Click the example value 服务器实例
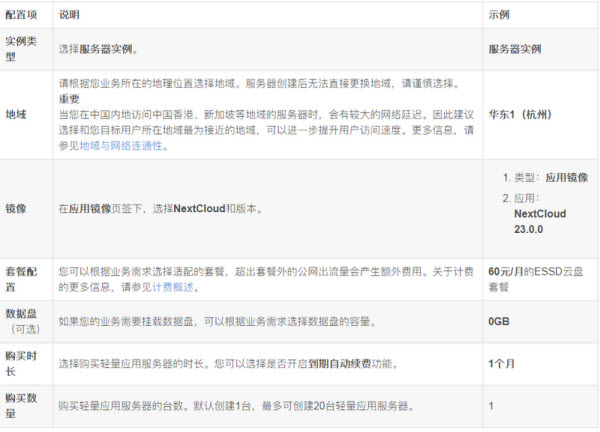 (515, 49)
